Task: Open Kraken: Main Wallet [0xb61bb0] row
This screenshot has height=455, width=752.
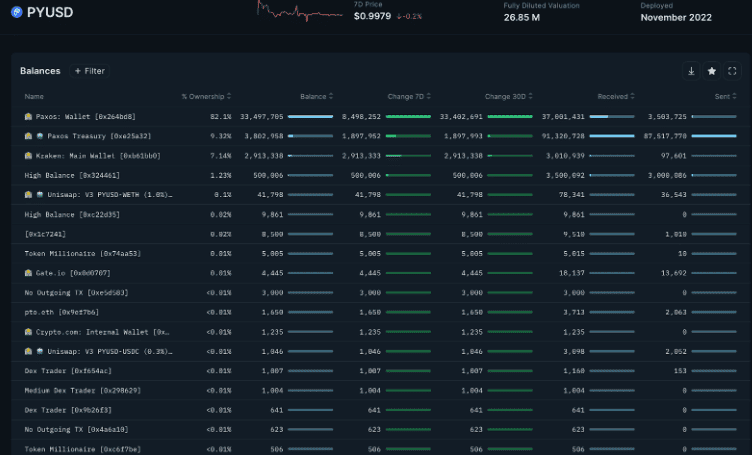Action: click(x=380, y=156)
